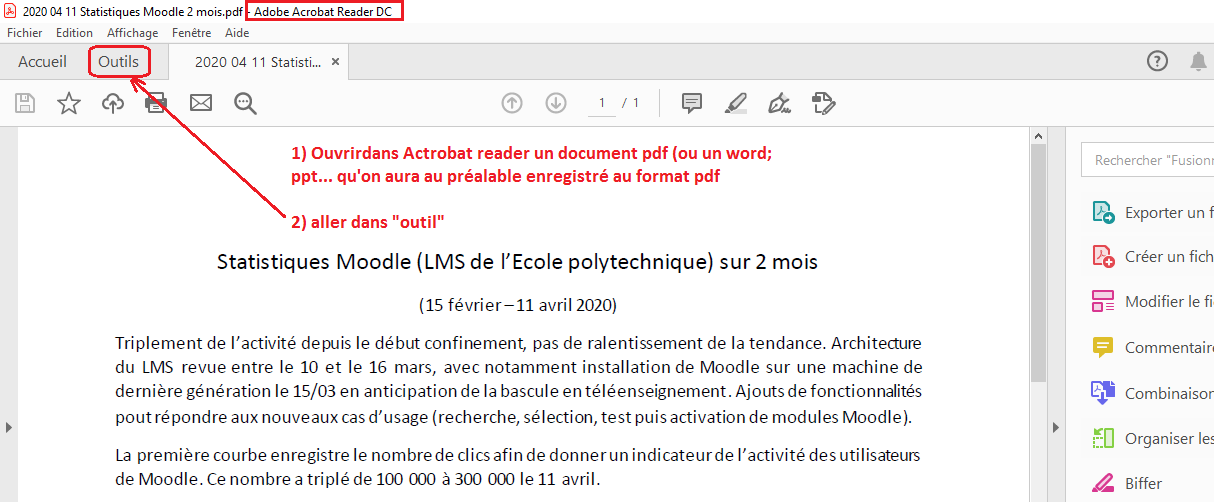Click the Créer un fichier PDF icon
1214x502 pixels.
coord(1103,257)
